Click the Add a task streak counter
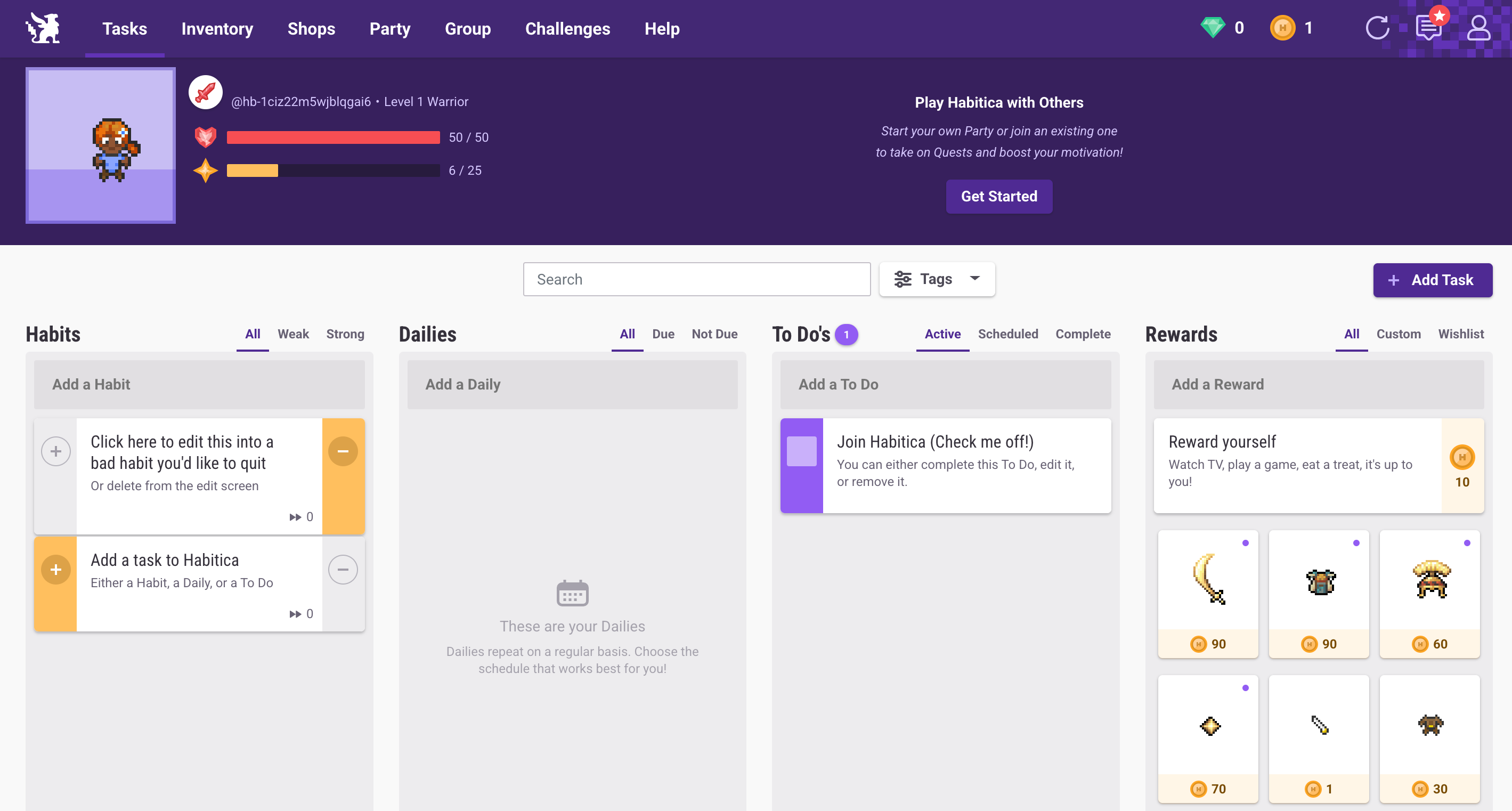This screenshot has width=1512, height=811. (301, 614)
